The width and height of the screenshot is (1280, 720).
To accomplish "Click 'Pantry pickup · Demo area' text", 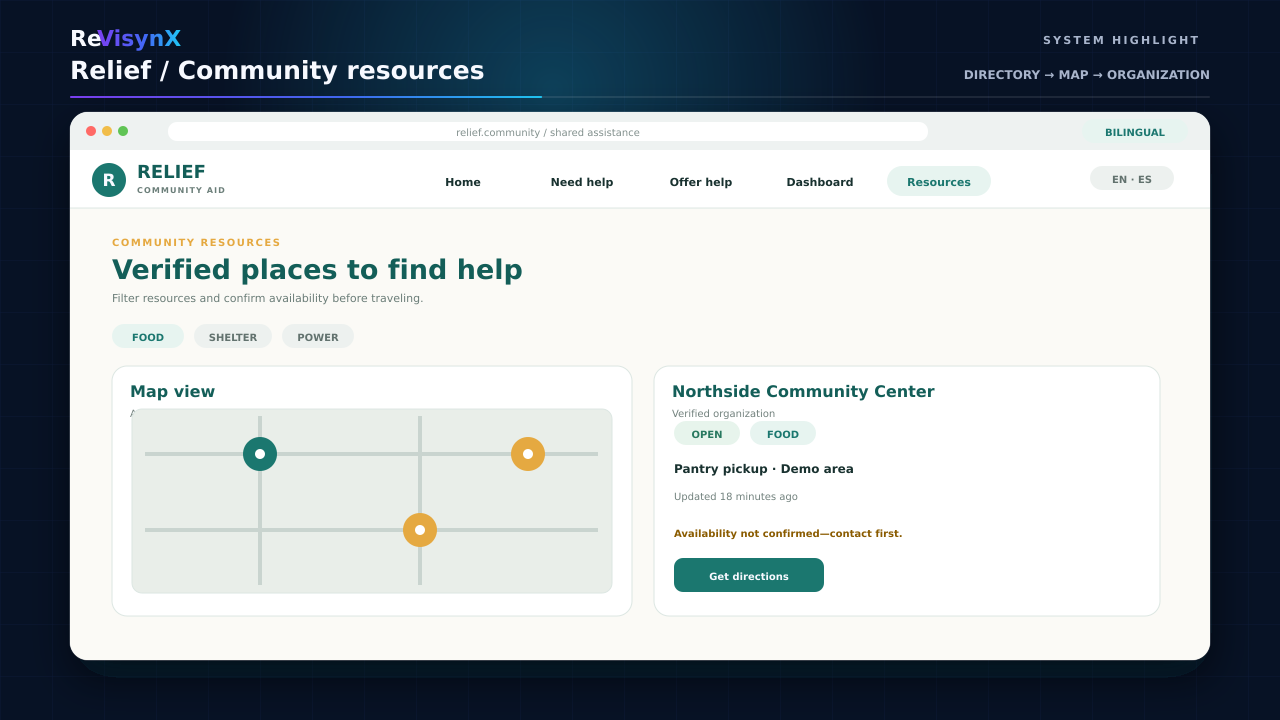I will pos(764,469).
